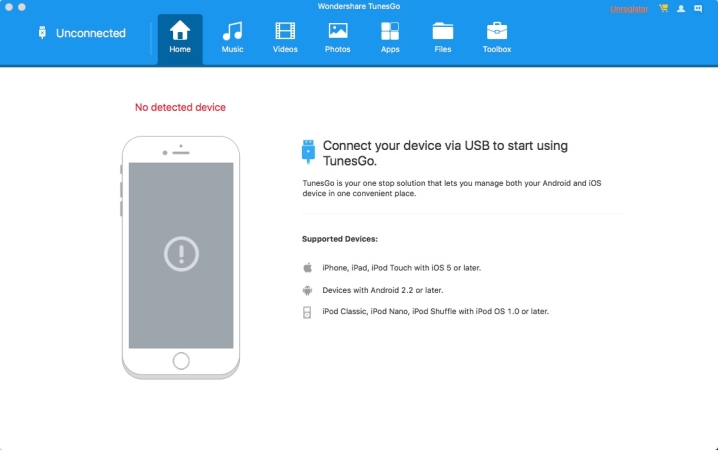Viewport: 718px width, 450px height.
Task: Click the iPod Classic device icon
Action: [307, 312]
